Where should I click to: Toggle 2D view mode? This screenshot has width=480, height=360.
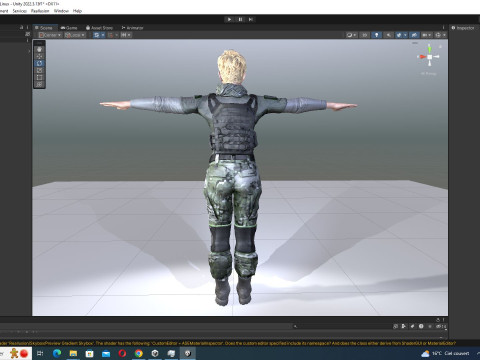(x=364, y=35)
